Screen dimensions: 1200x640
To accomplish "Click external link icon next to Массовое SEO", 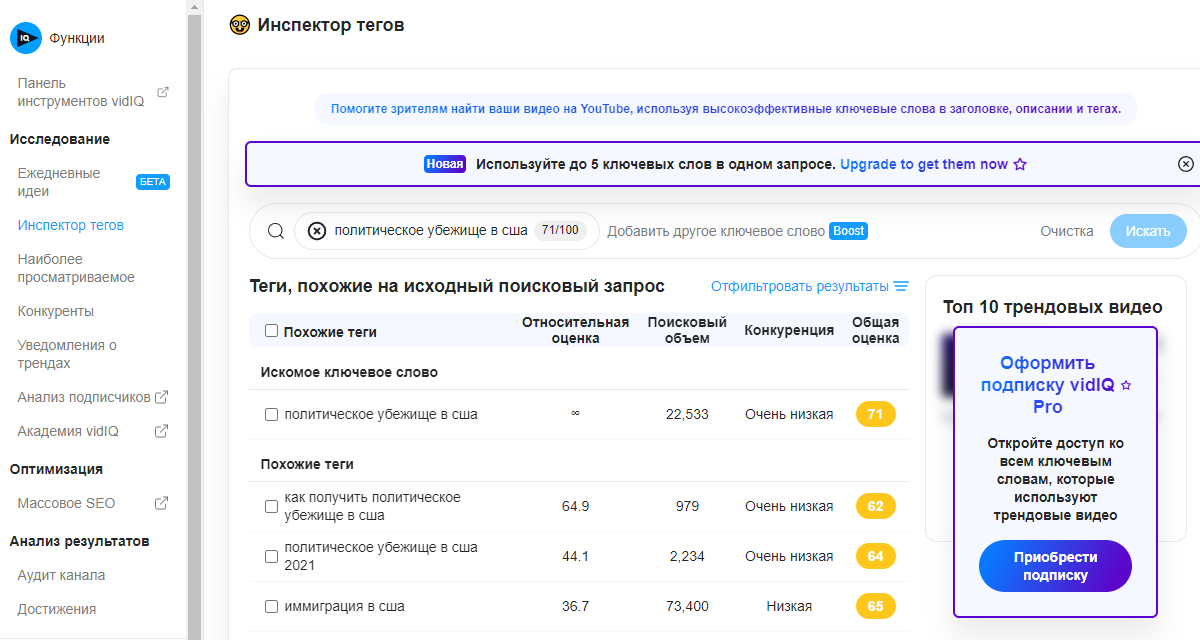I will pos(161,503).
